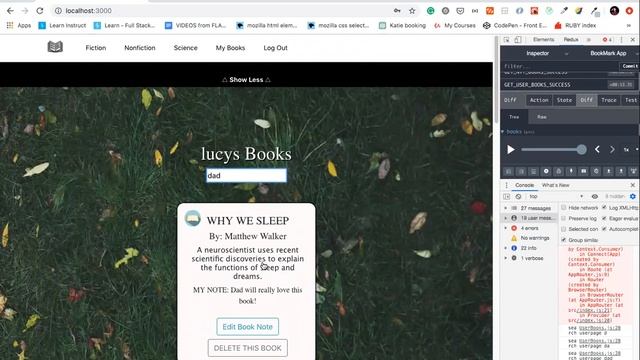Click the Redux record/pause circle icon
The image size is (640, 360).
(x=546, y=171)
